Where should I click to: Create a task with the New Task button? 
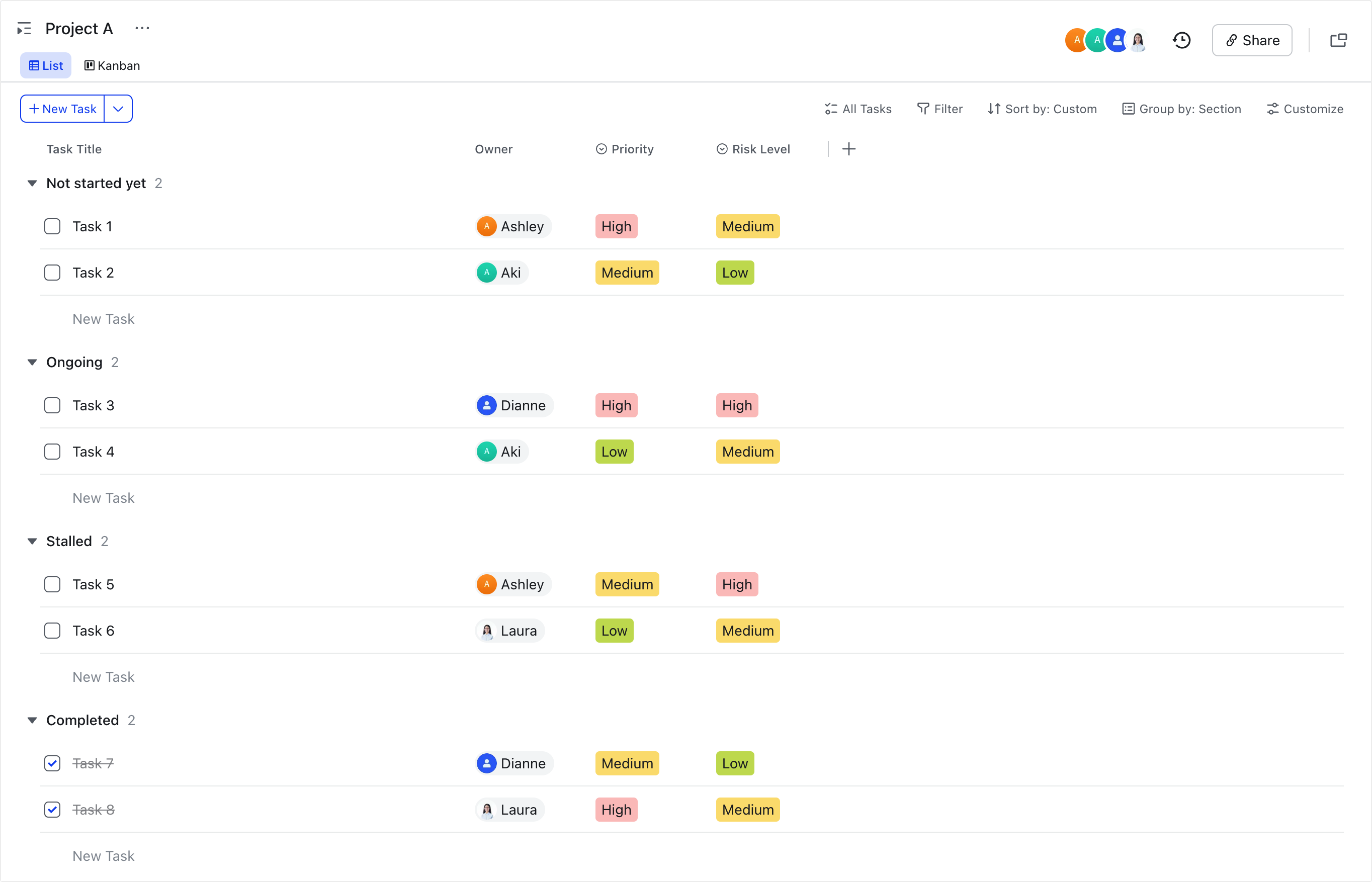pos(62,108)
